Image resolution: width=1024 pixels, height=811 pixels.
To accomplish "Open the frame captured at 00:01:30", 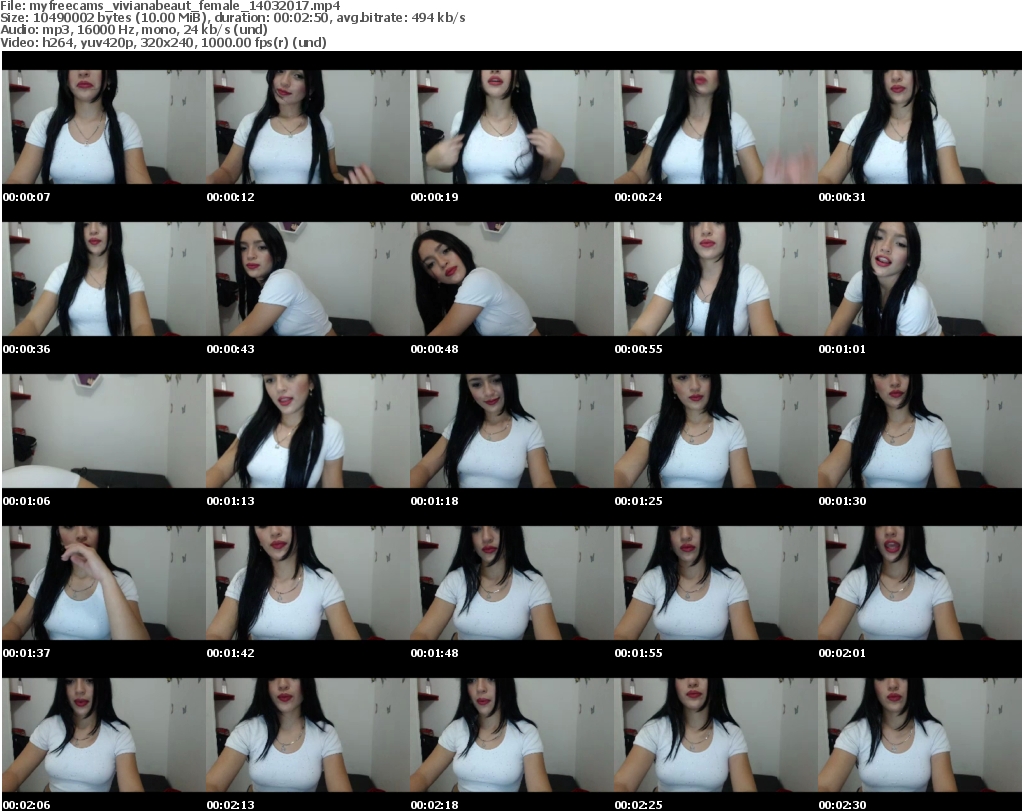I will tap(920, 431).
